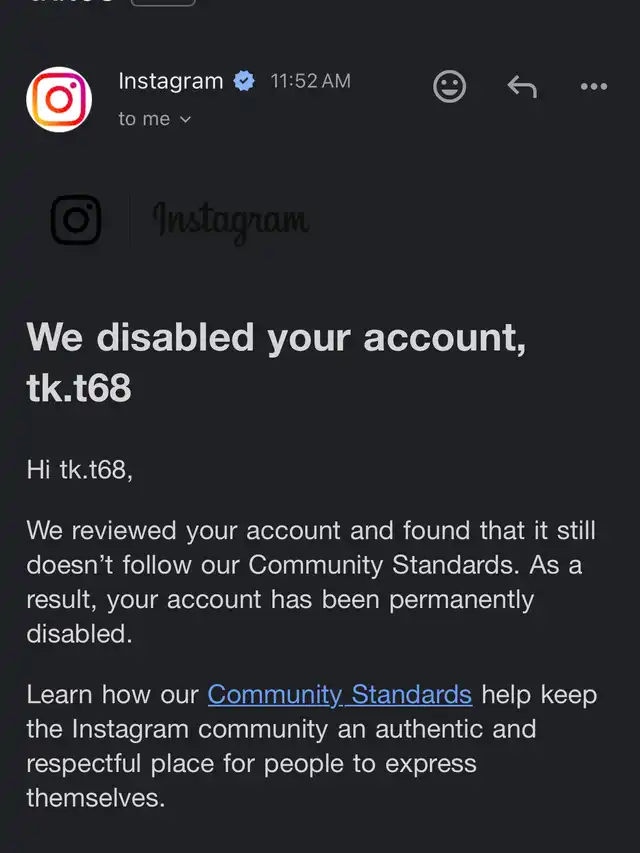Tap the word "disabled." ending the first paragraph
Screen dimensions: 640x853
[79, 634]
